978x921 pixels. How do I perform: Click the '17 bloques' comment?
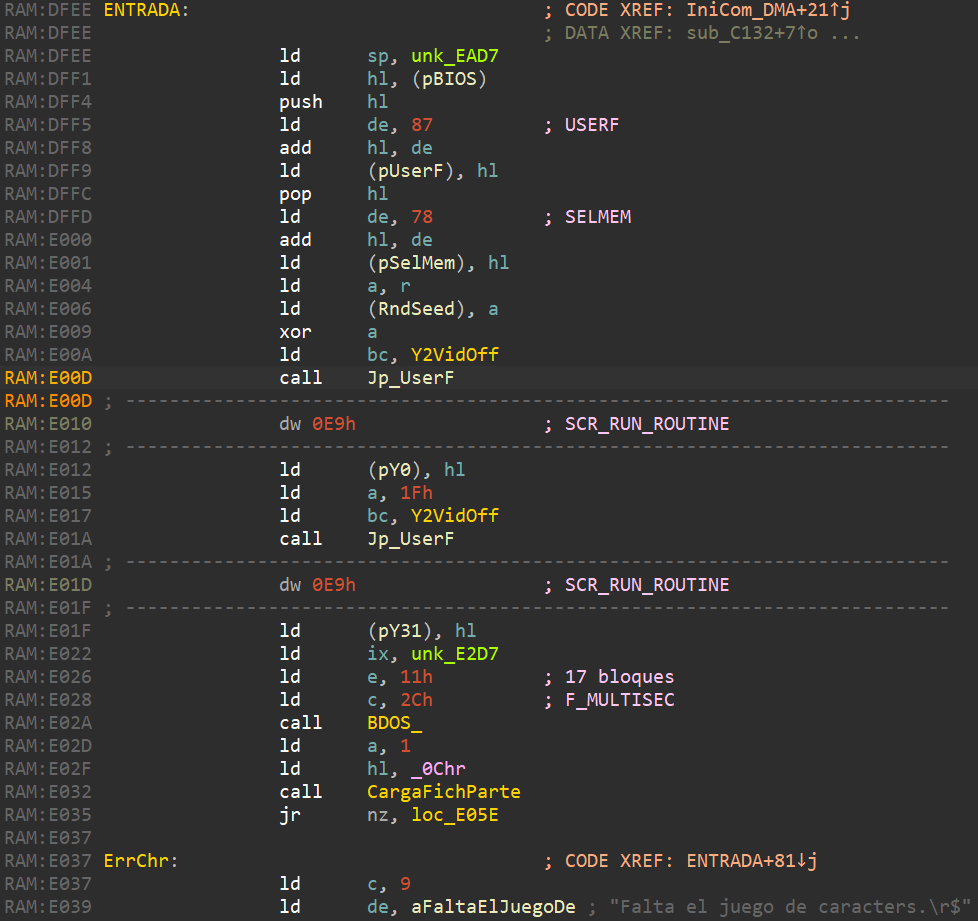[619, 677]
